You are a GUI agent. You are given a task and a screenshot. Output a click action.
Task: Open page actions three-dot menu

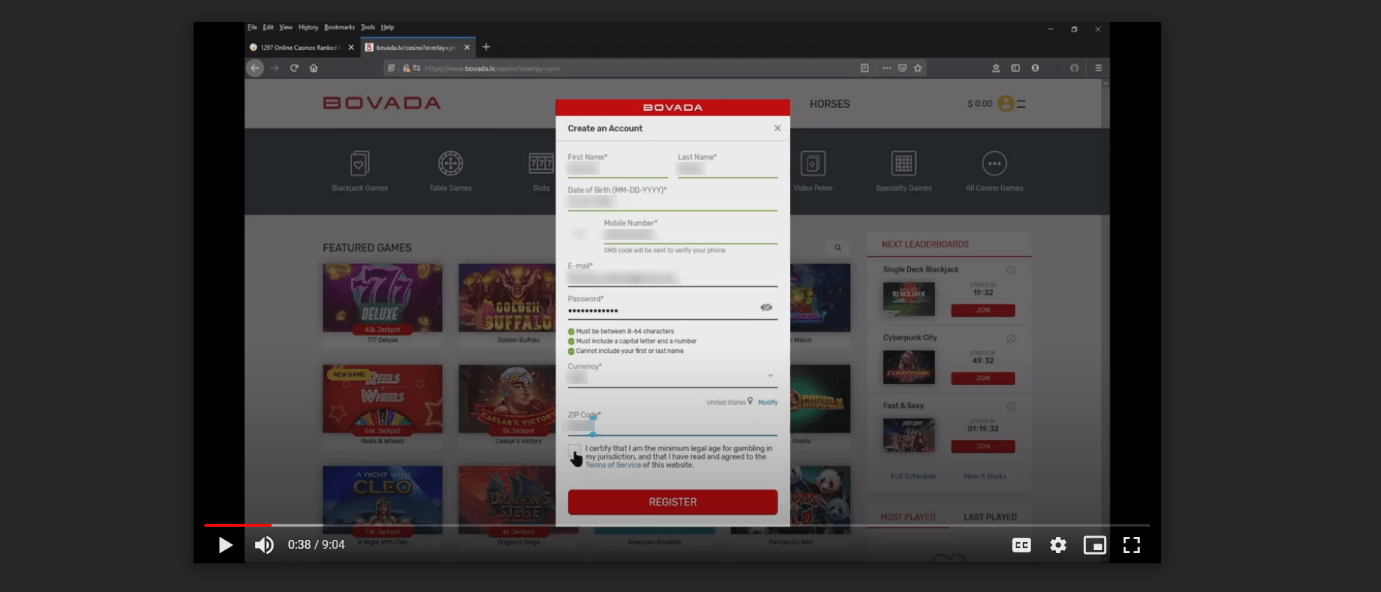(886, 68)
